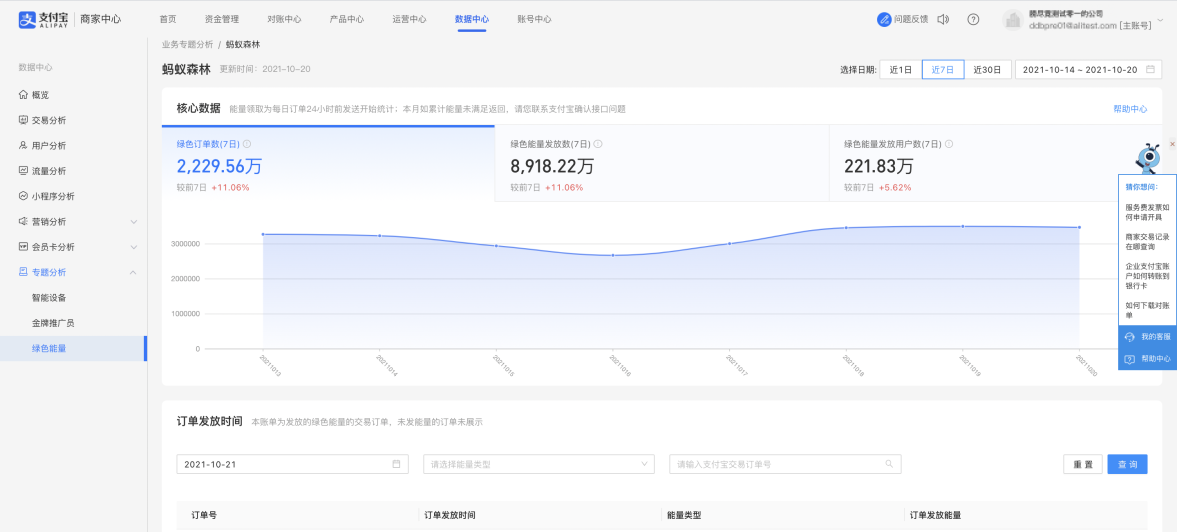This screenshot has width=1177, height=532.
Task: Click info icon next to 绿色订单数
Action: 247,144
